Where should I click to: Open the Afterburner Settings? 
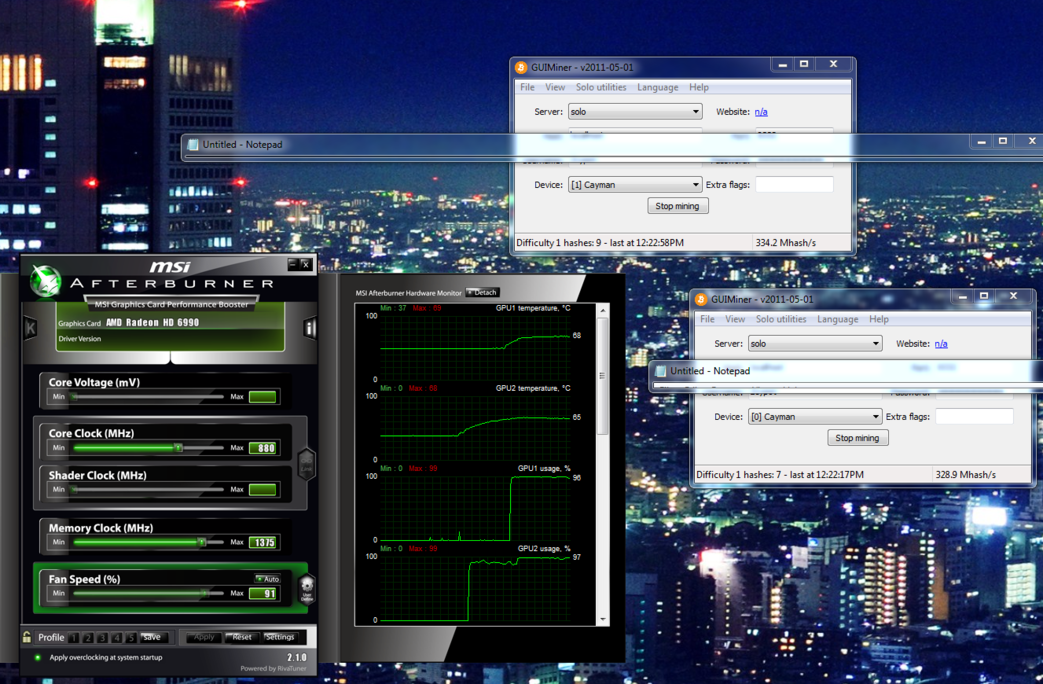pos(280,637)
